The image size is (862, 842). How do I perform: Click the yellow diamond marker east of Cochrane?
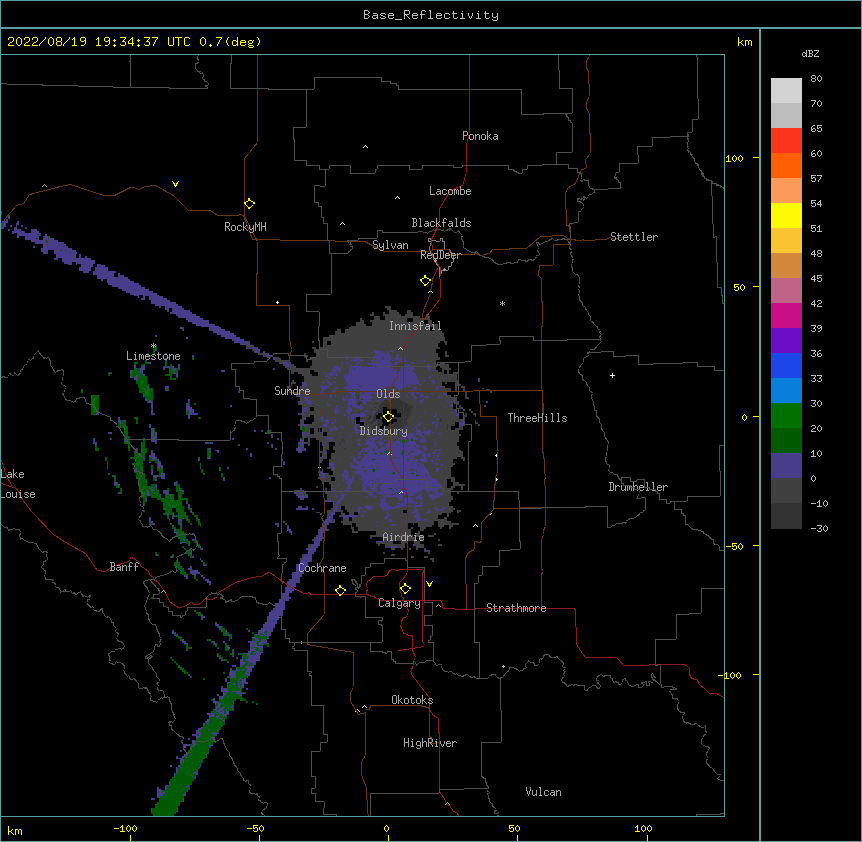coord(340,590)
